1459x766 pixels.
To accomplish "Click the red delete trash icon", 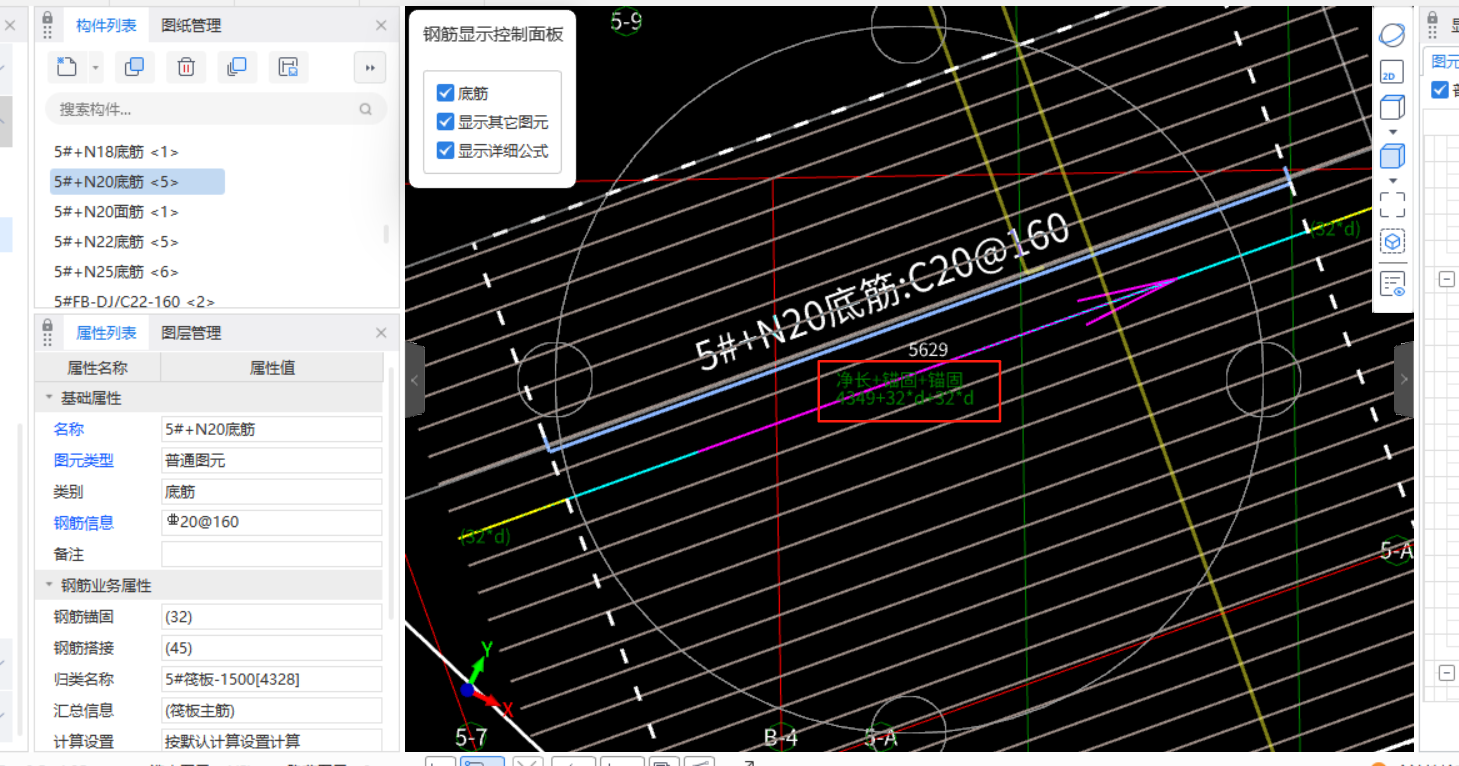I will coord(186,67).
